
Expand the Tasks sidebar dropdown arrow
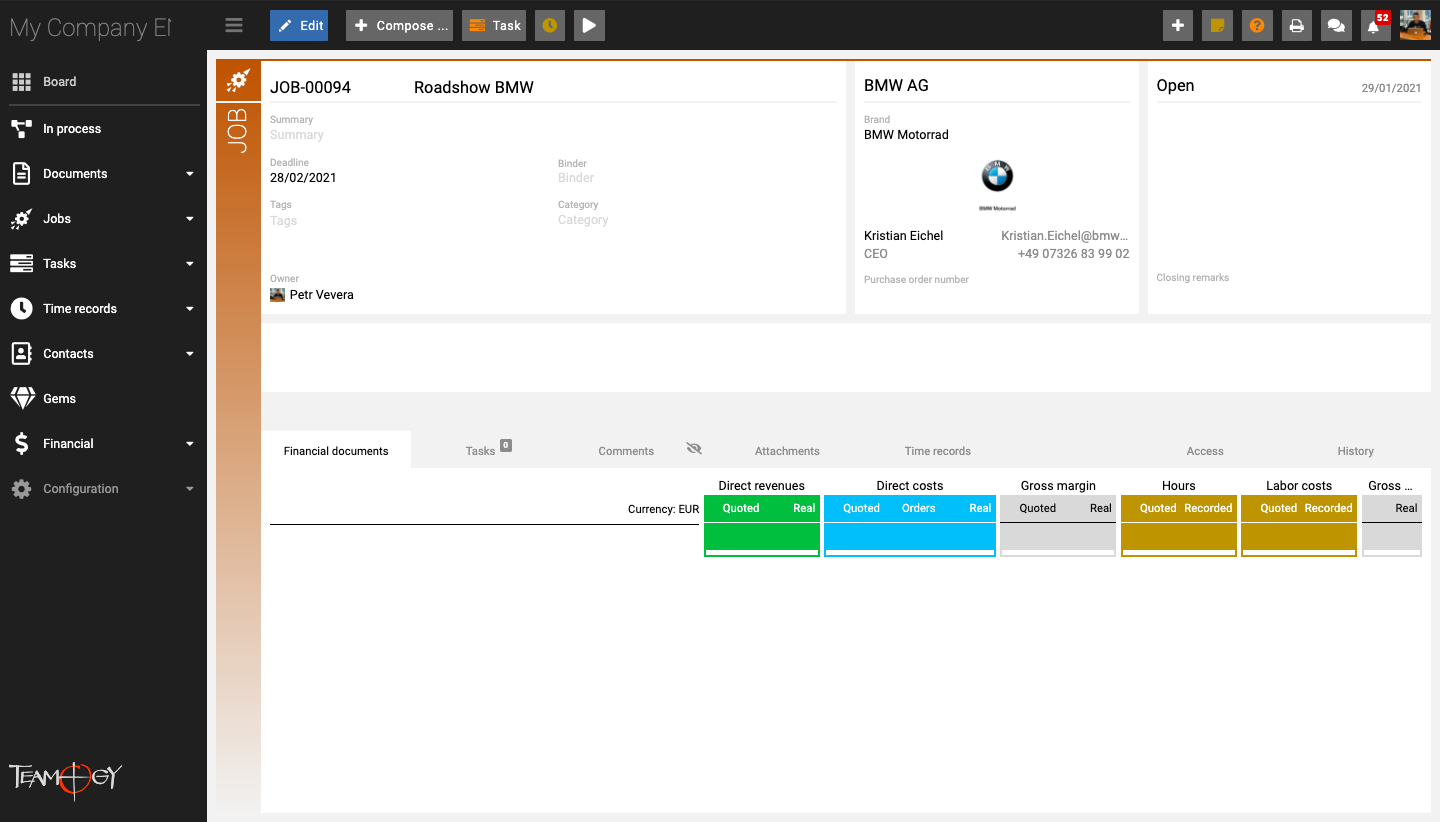point(190,264)
